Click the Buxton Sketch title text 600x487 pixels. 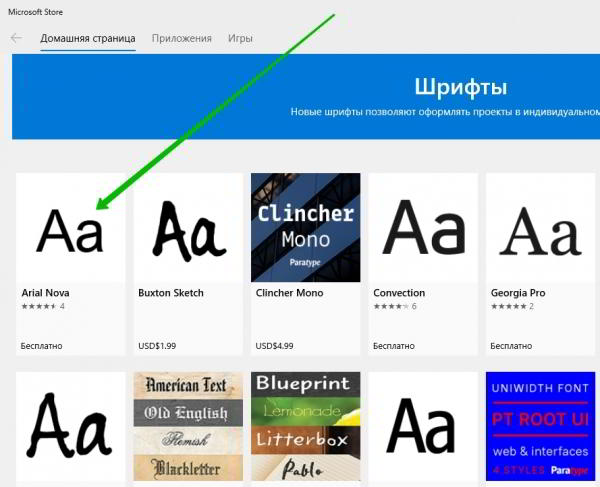(171, 293)
